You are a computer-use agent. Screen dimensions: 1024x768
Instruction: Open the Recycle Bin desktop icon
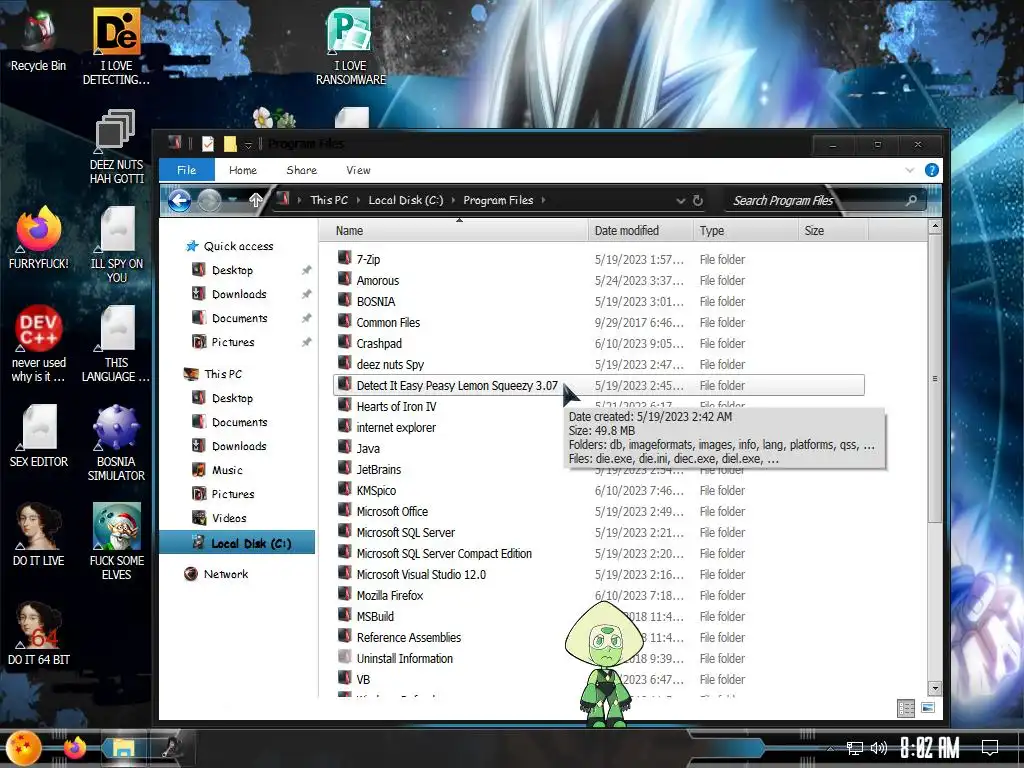point(39,40)
